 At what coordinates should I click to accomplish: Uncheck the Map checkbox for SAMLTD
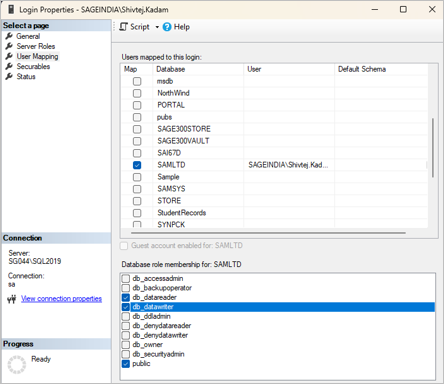pos(137,165)
